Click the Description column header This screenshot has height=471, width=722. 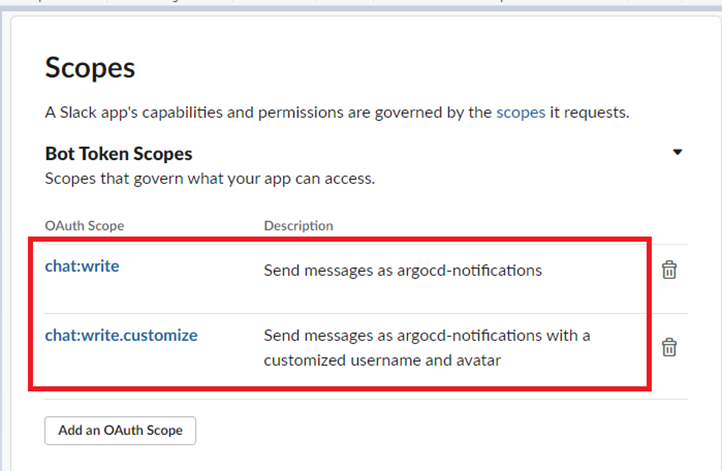[298, 226]
